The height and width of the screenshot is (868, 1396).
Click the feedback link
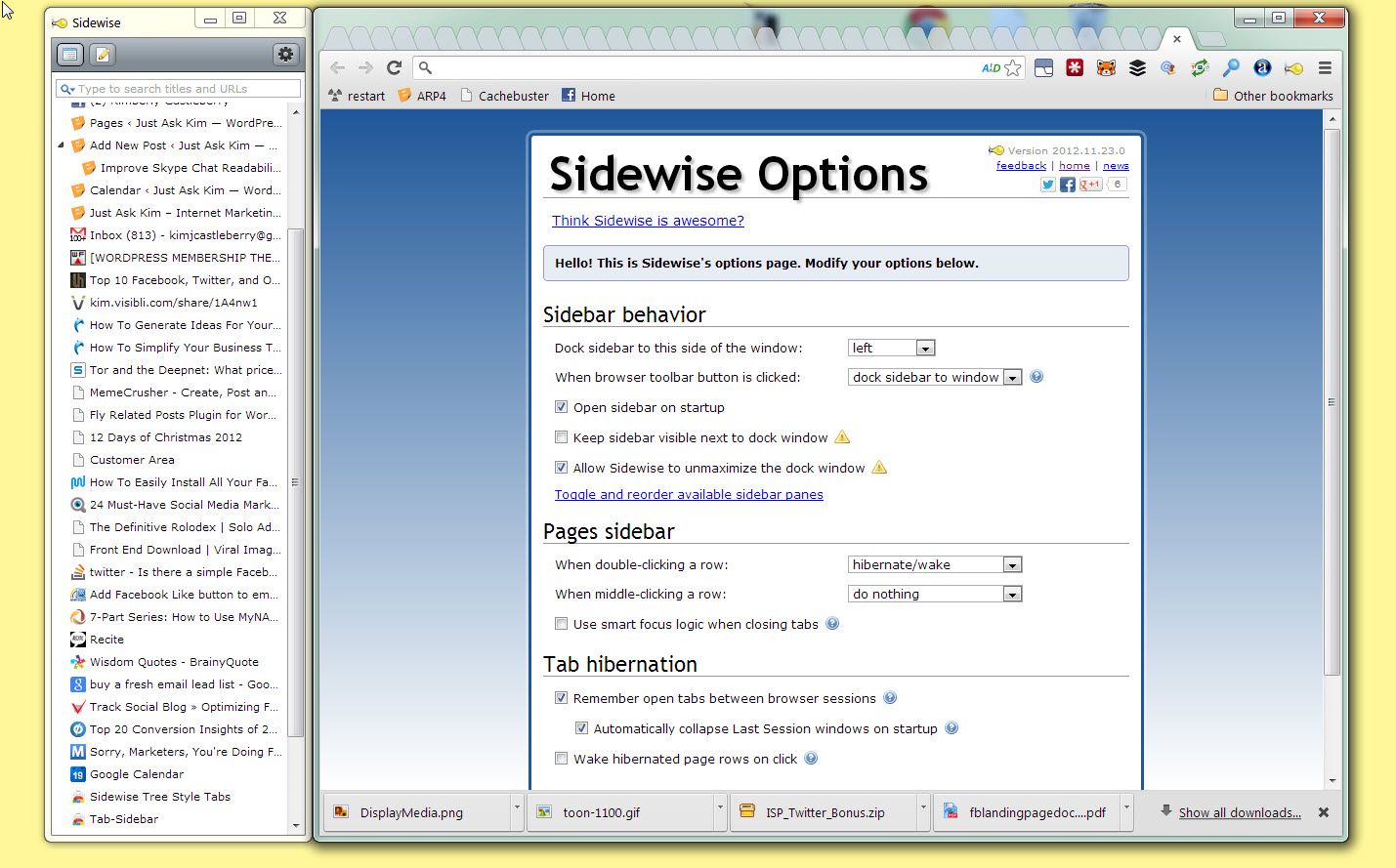click(x=1021, y=166)
